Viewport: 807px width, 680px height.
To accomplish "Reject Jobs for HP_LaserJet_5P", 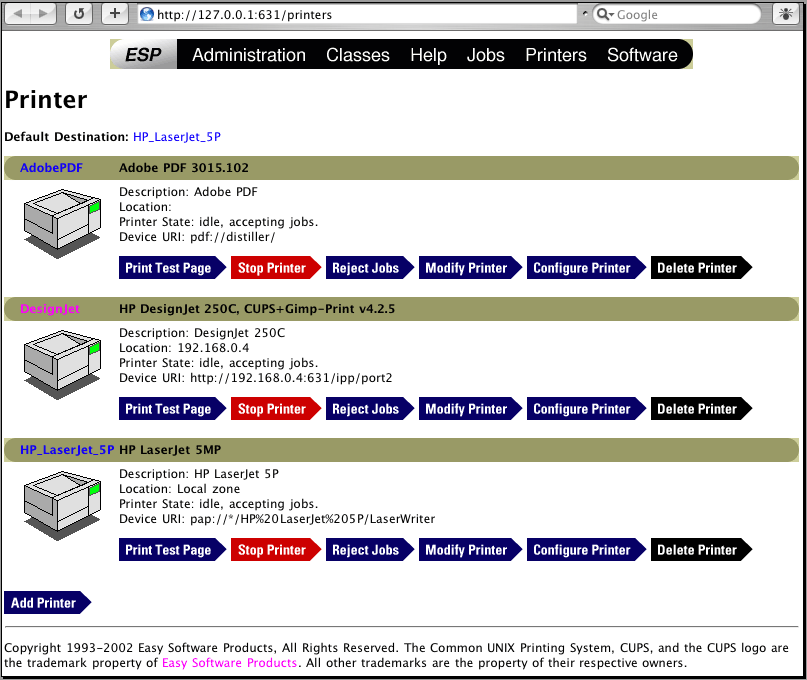I will pyautogui.click(x=369, y=550).
